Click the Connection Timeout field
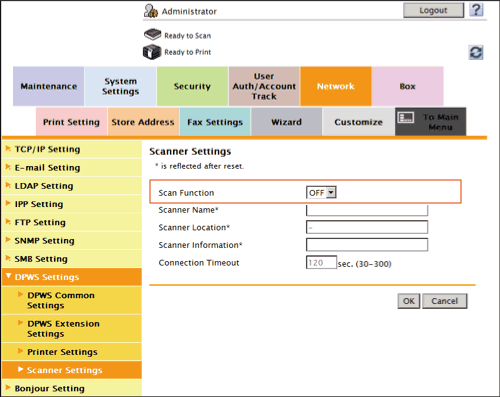 point(321,263)
